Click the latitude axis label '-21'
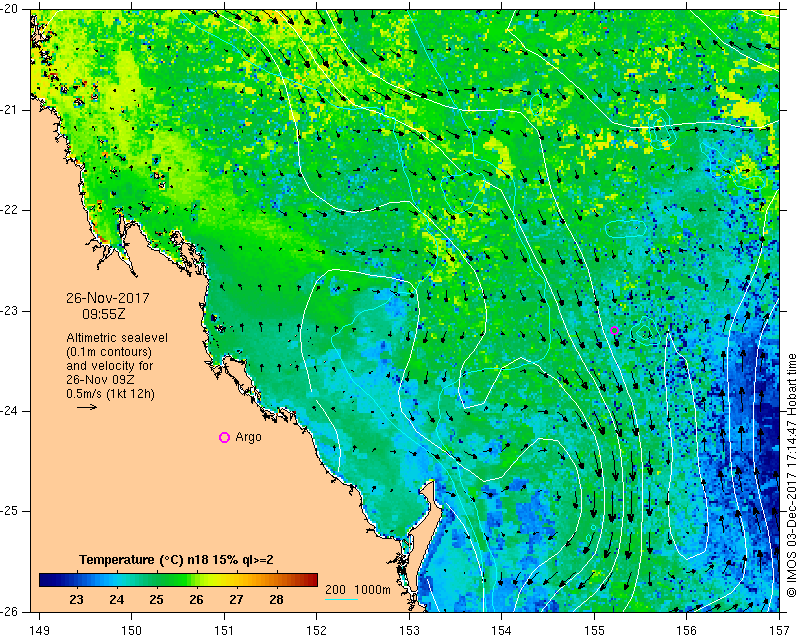 tap(10, 110)
